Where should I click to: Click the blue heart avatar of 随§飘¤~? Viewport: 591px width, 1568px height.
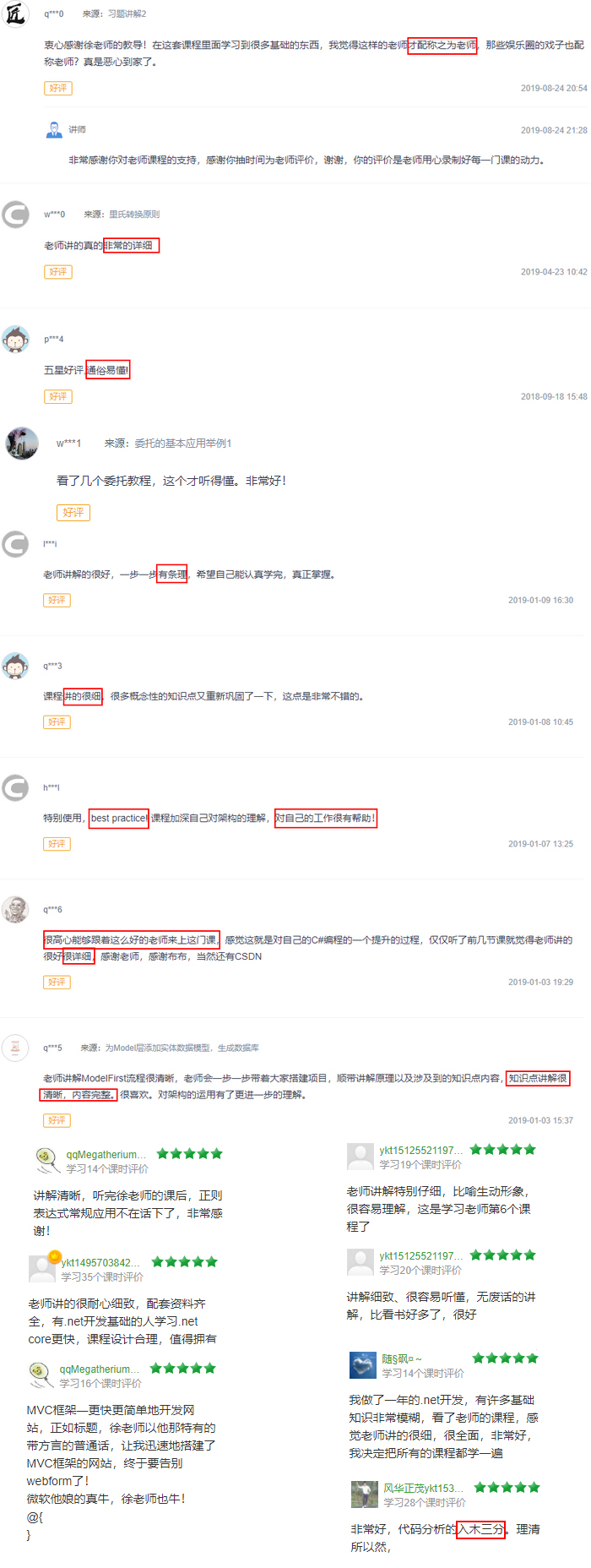[x=362, y=1365]
